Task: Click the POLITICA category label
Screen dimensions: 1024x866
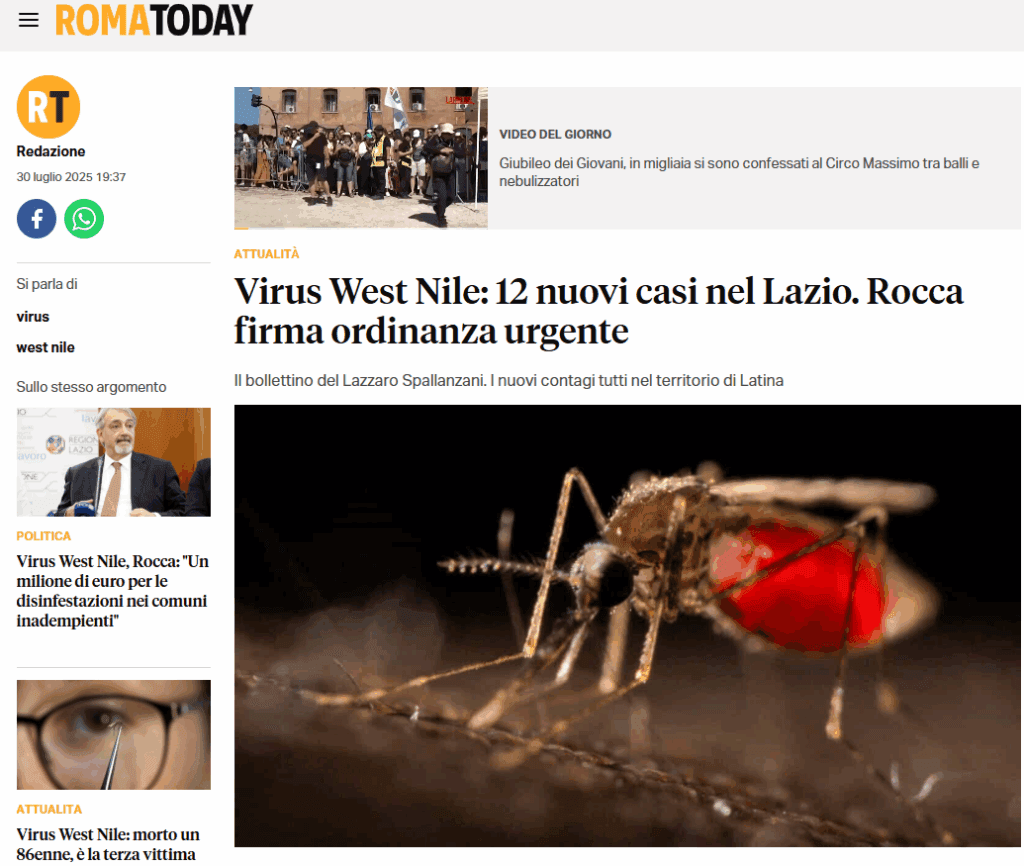Action: 44,536
